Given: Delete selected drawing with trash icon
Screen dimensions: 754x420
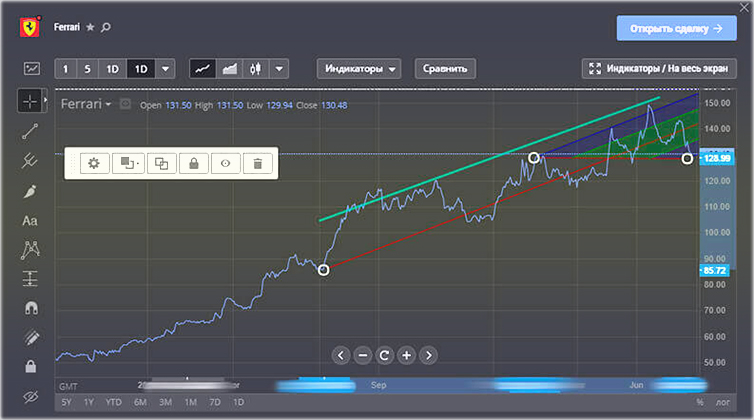Looking at the screenshot, I should 257,163.
